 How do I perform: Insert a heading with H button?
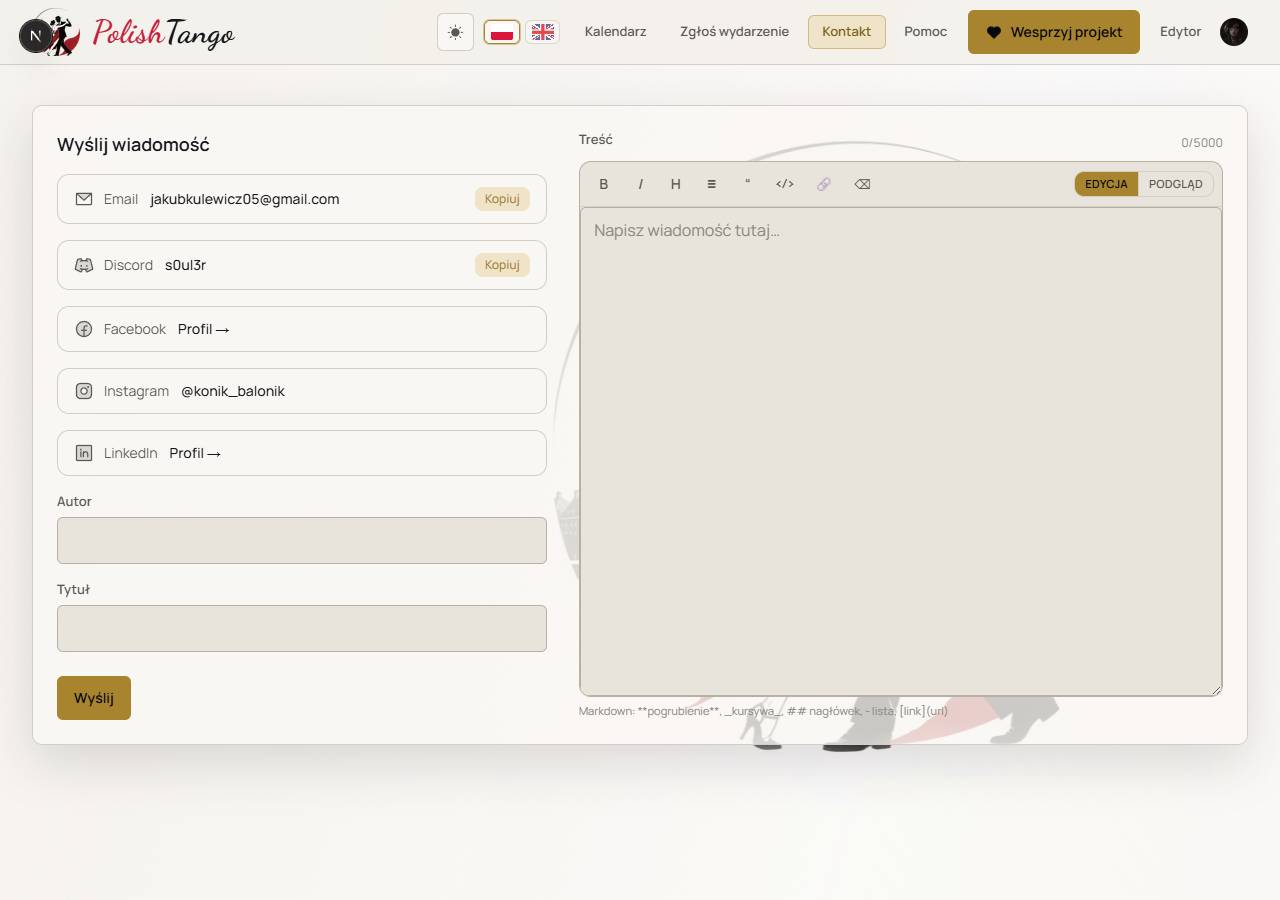[675, 184]
